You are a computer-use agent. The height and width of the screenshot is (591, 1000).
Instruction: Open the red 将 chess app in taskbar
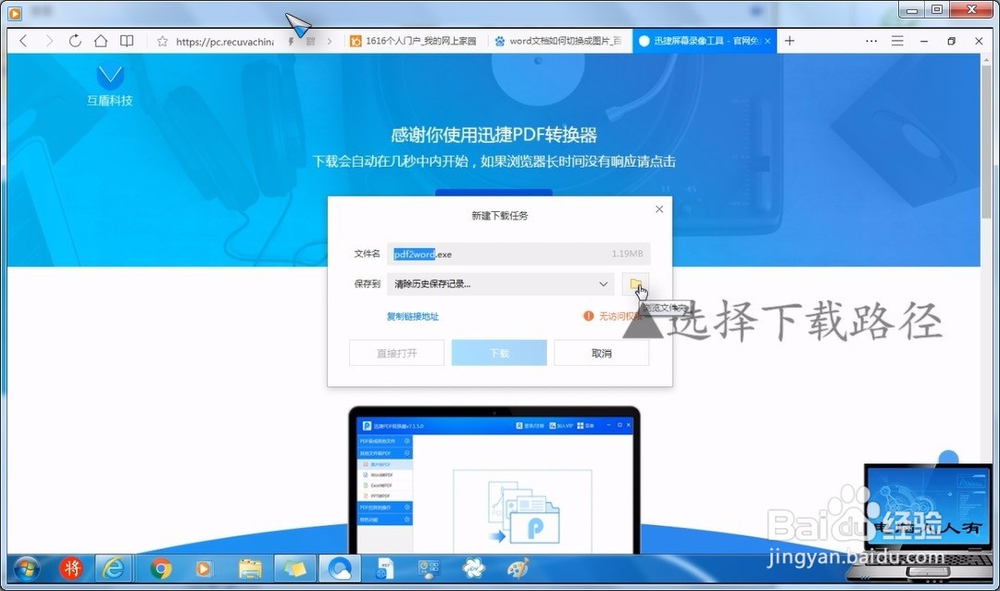click(71, 568)
